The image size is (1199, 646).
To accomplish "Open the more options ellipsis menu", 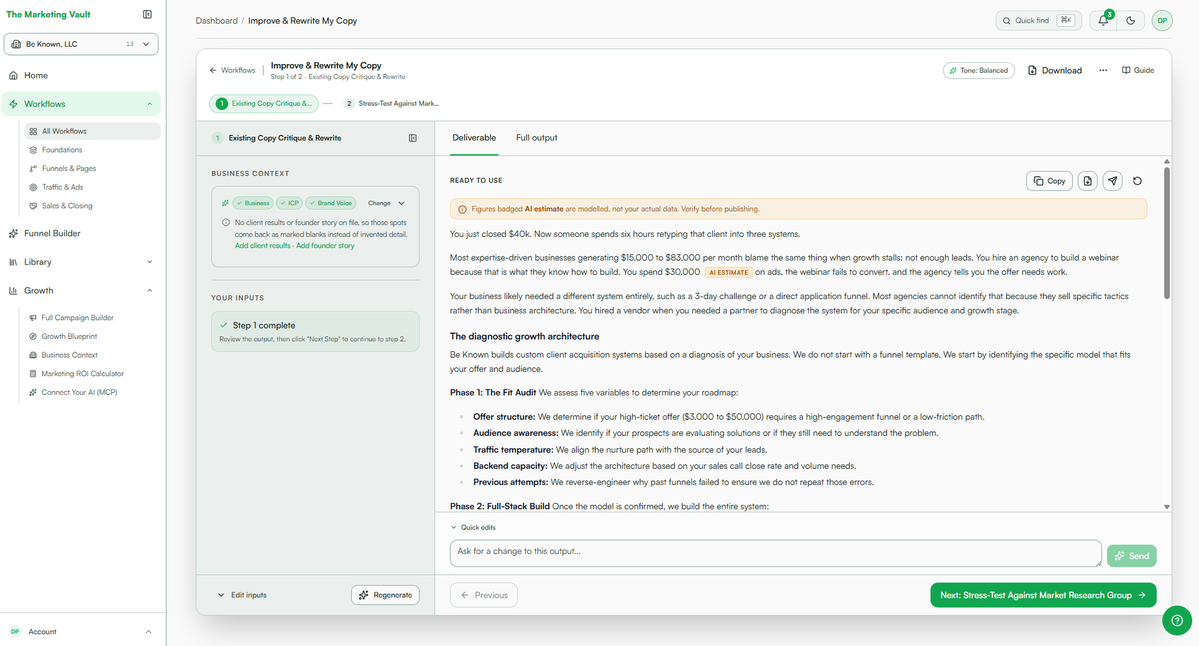I will tap(1103, 70).
